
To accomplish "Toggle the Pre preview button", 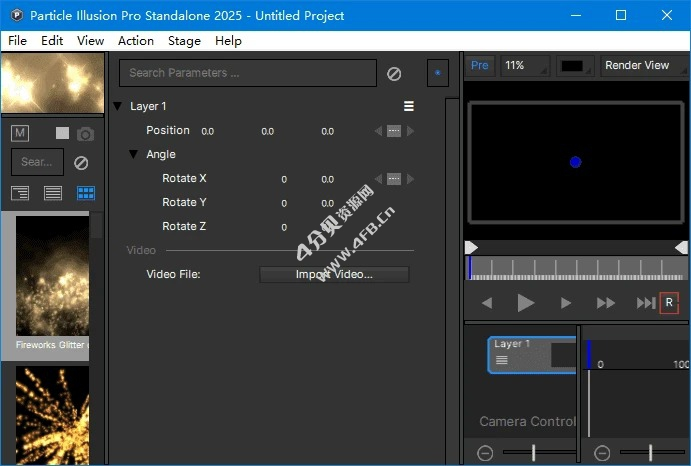I will click(x=480, y=66).
